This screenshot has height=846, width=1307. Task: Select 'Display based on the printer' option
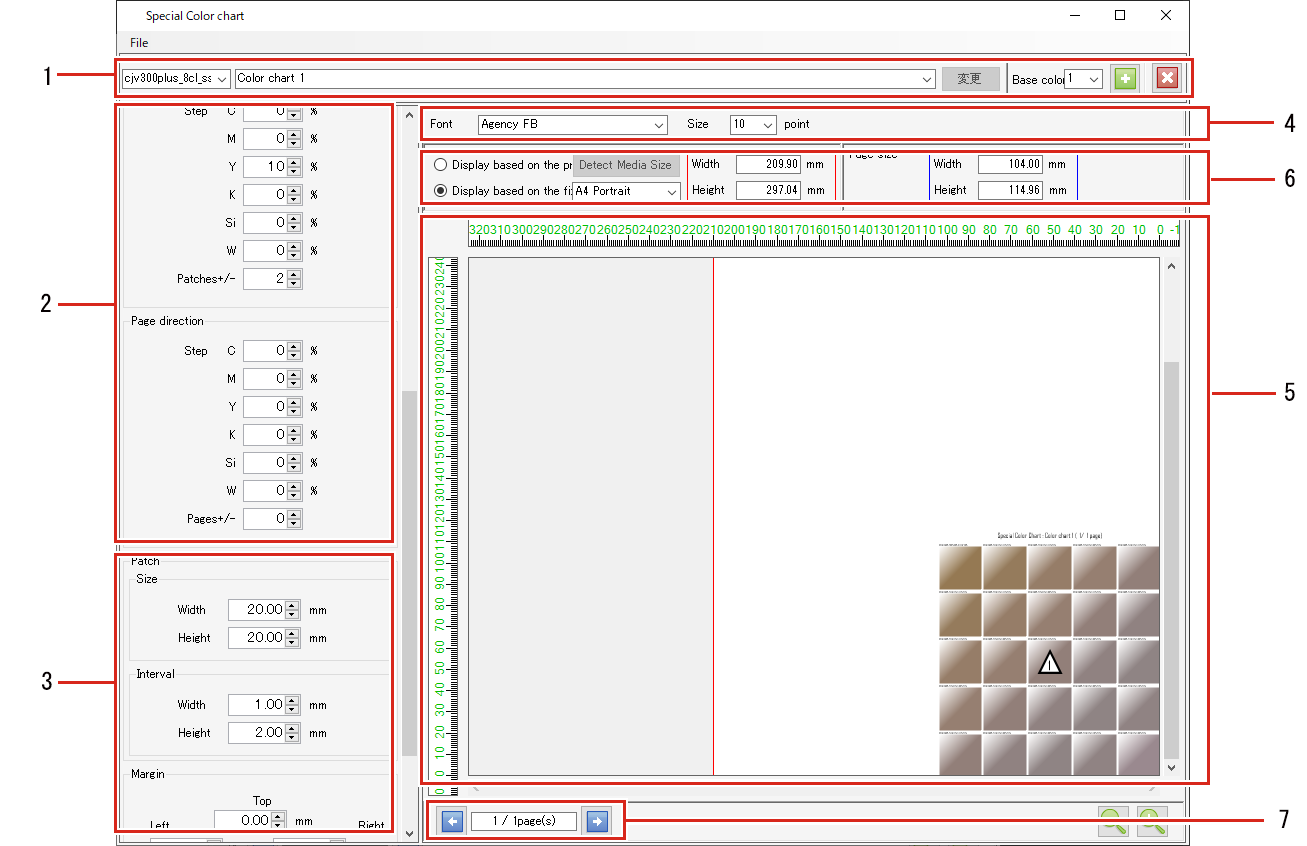click(440, 164)
